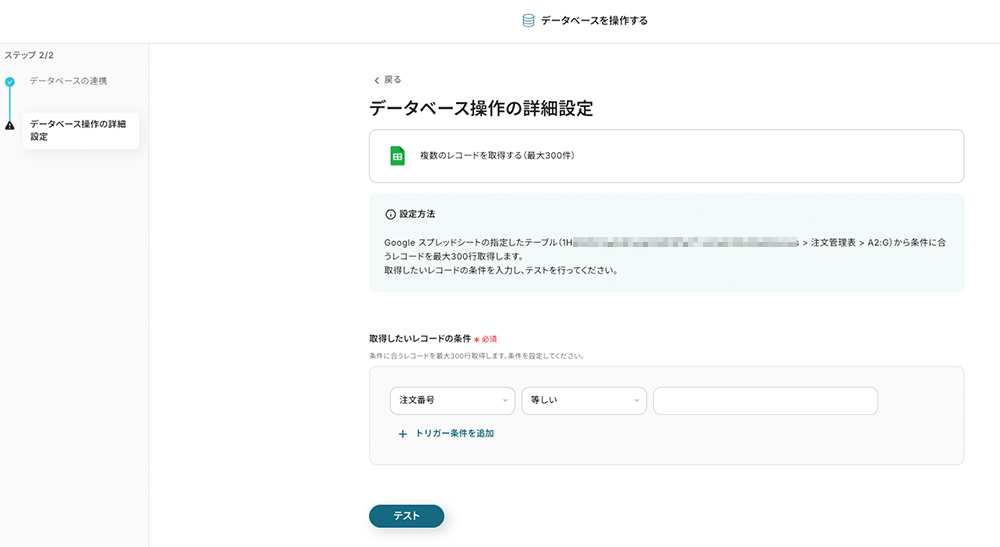Click the database icon in the header
The height and width of the screenshot is (547, 1000).
[528, 20]
